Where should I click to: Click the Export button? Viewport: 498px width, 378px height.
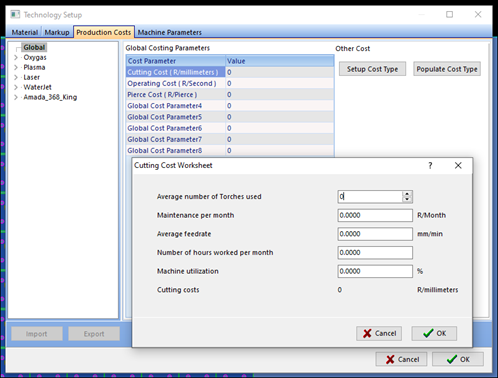[x=94, y=334]
